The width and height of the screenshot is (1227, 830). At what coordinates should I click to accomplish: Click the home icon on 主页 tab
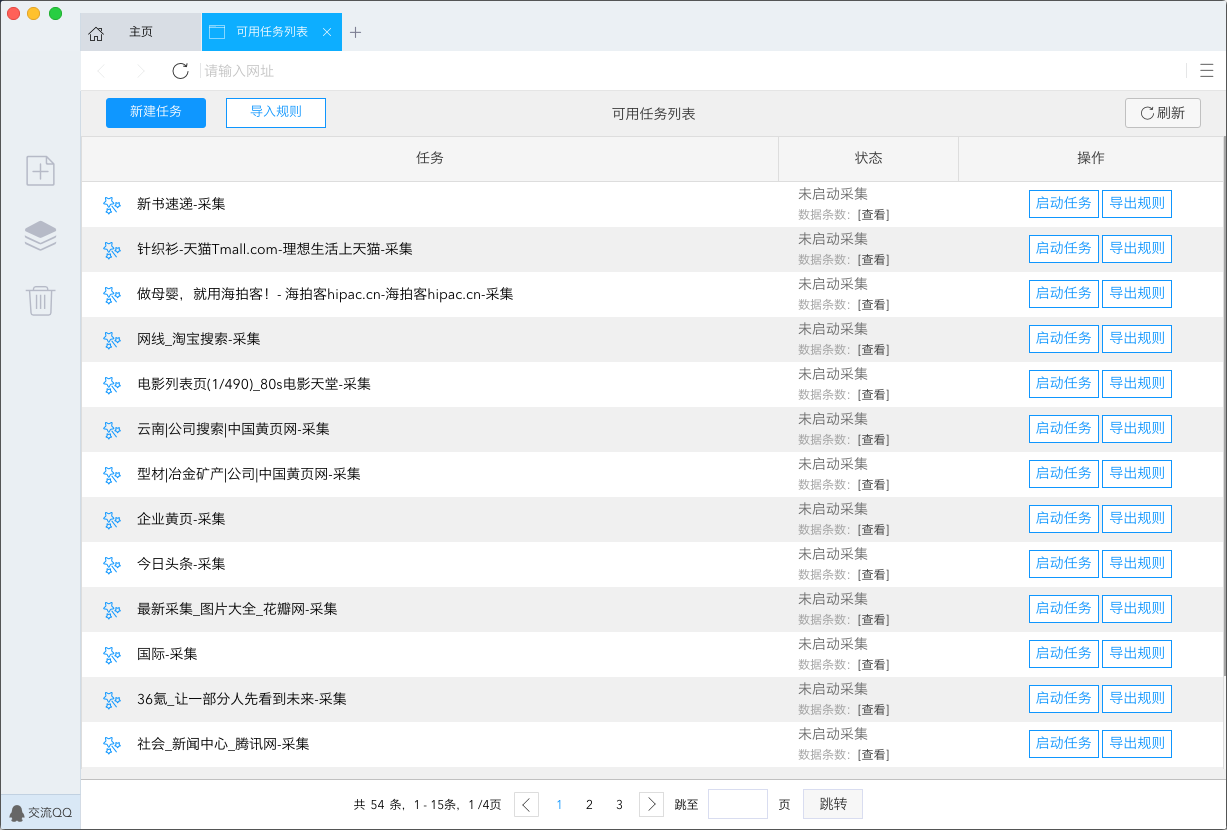(96, 33)
